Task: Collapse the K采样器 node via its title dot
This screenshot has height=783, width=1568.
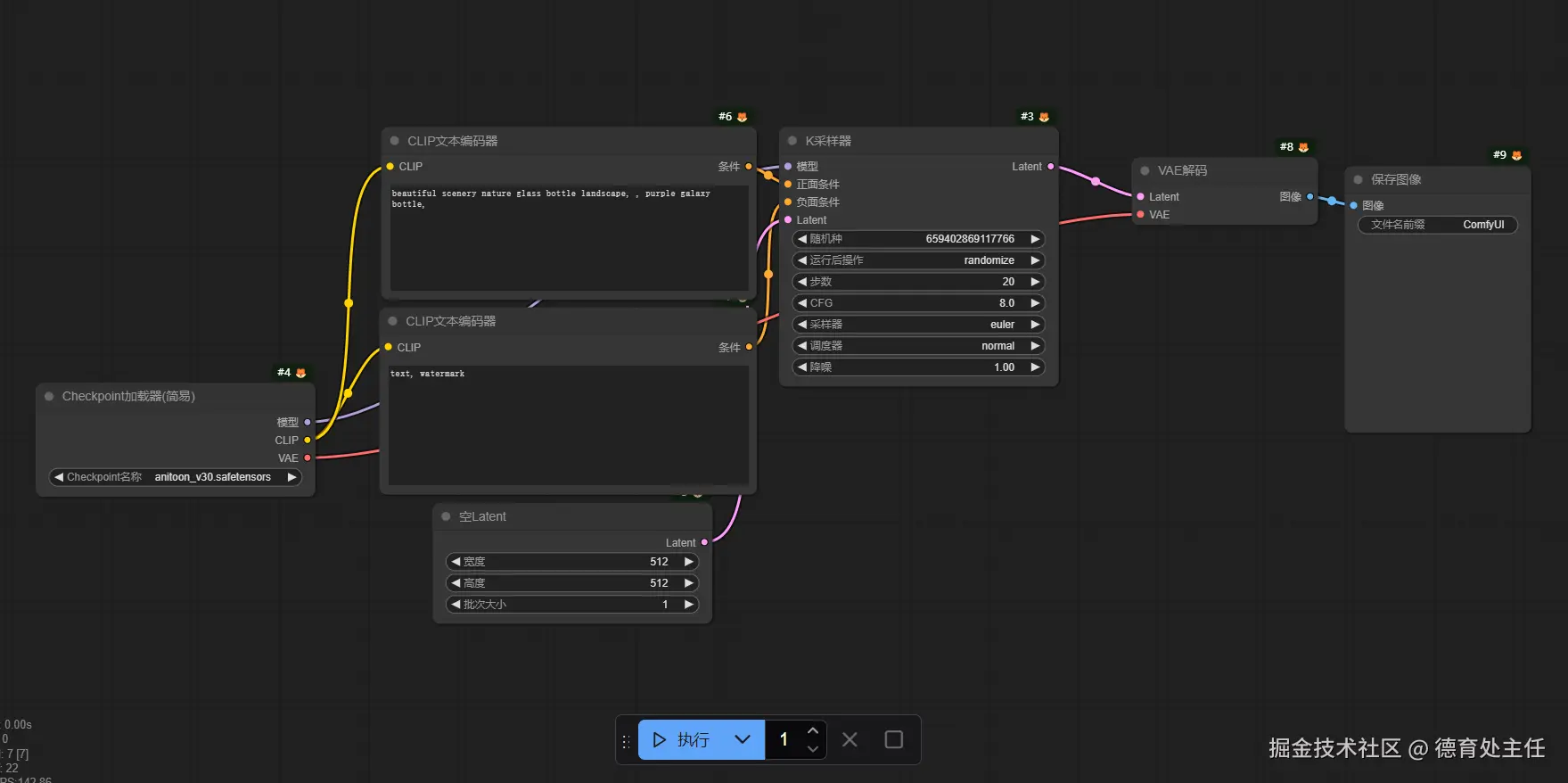Action: pyautogui.click(x=792, y=141)
